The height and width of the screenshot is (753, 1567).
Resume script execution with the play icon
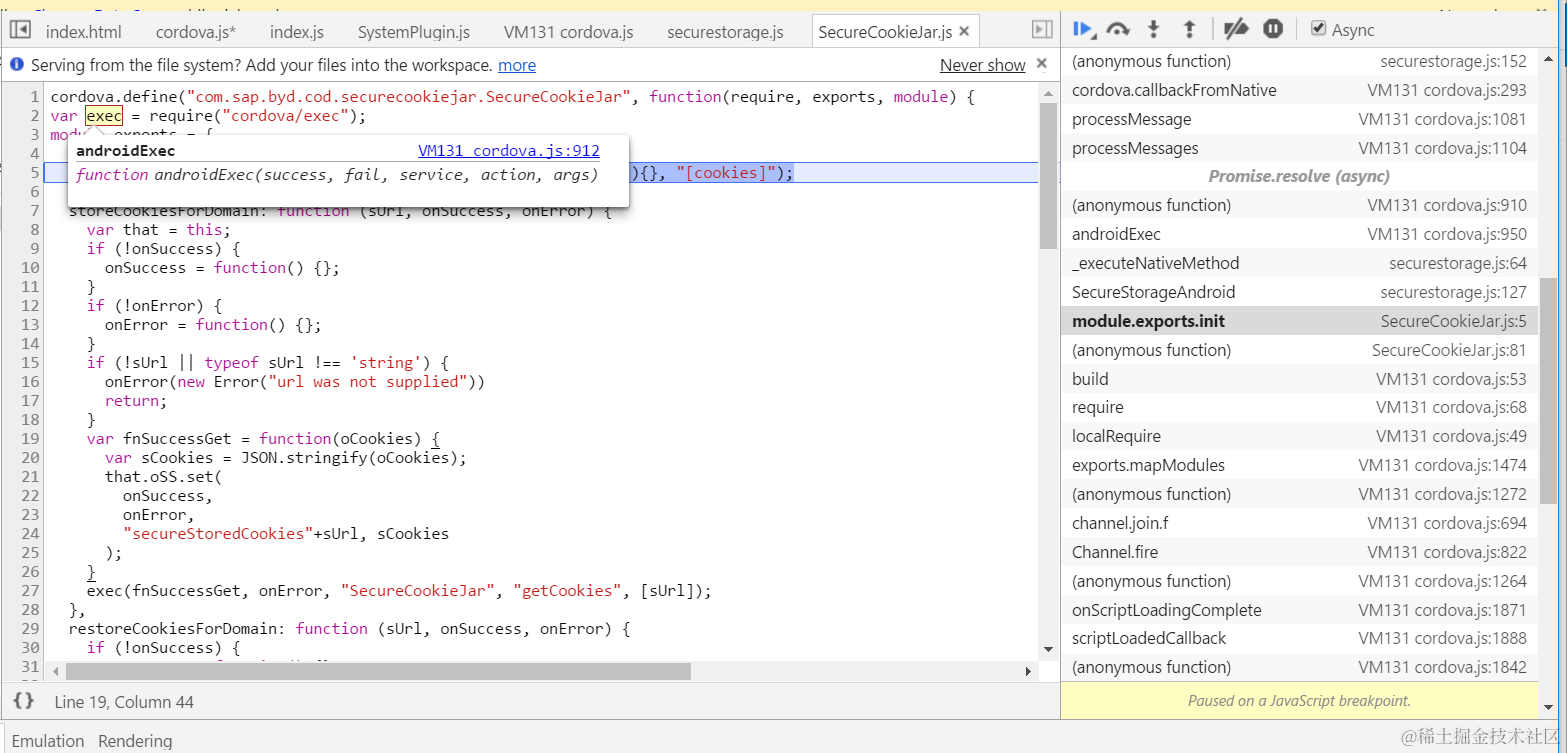pyautogui.click(x=1083, y=29)
